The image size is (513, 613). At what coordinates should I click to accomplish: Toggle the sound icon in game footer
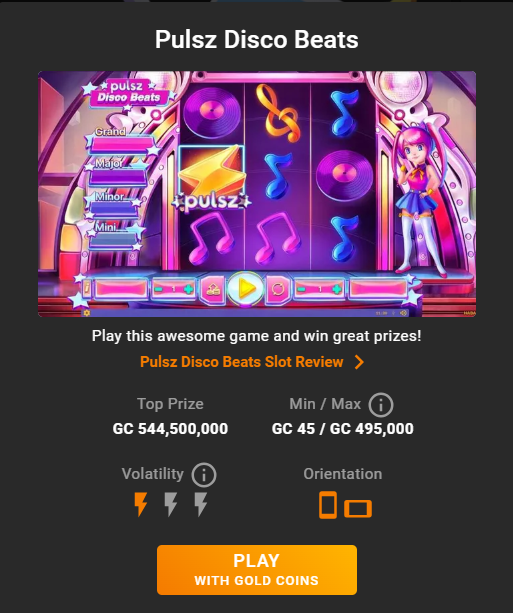point(403,313)
